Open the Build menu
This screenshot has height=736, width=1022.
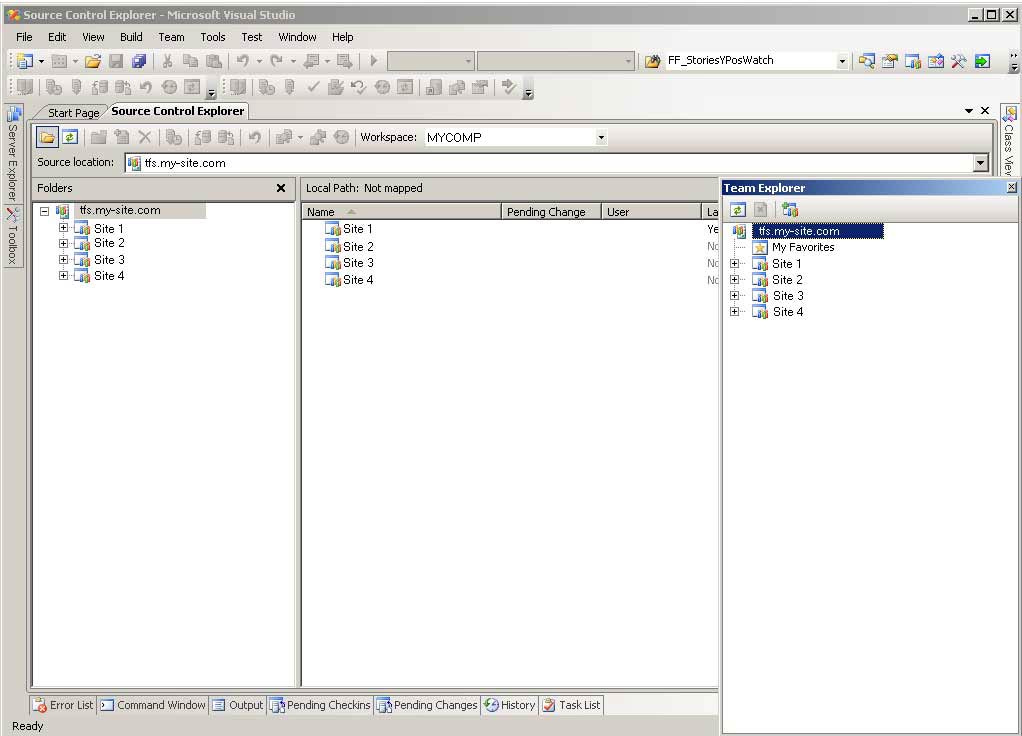(x=131, y=37)
